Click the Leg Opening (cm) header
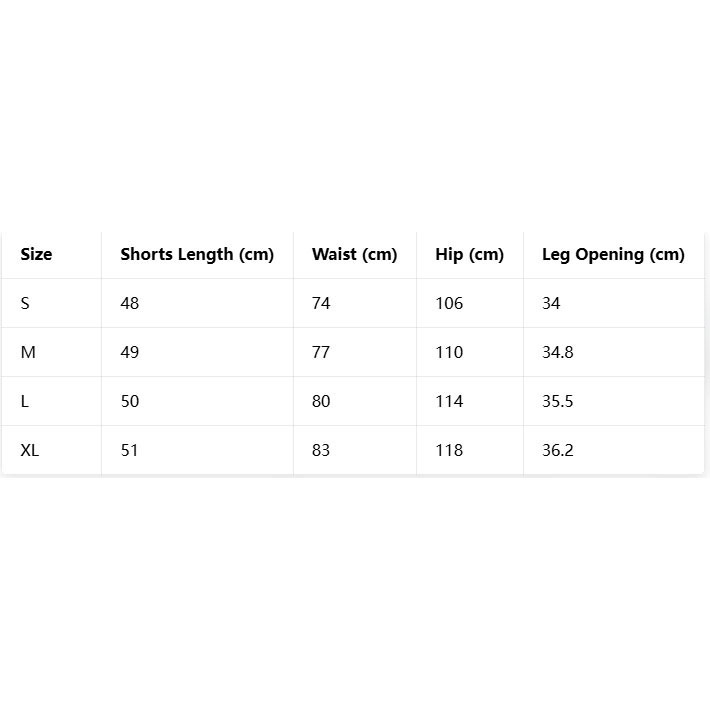Image resolution: width=710 pixels, height=710 pixels. (613, 254)
